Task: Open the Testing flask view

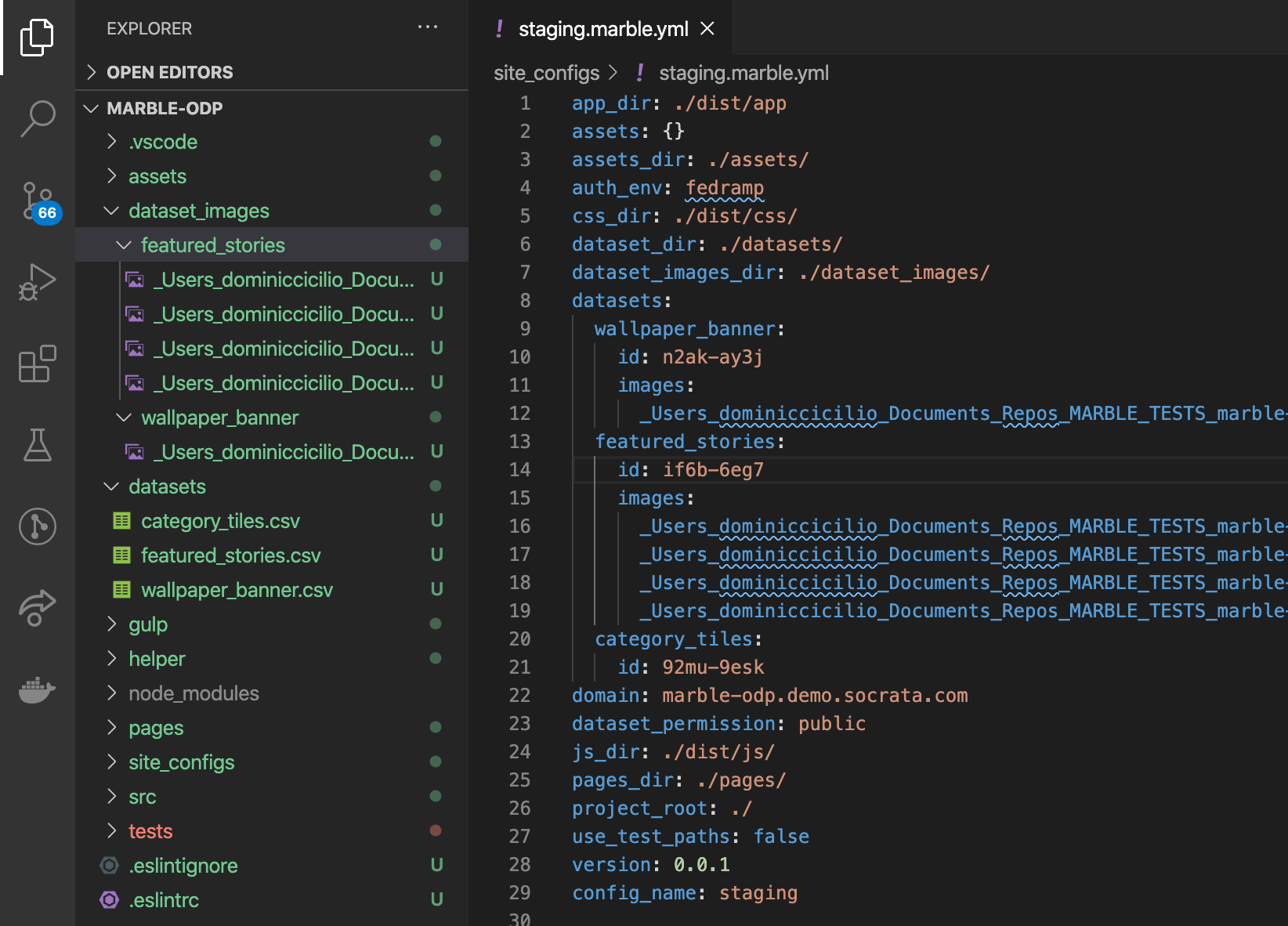Action: point(37,445)
